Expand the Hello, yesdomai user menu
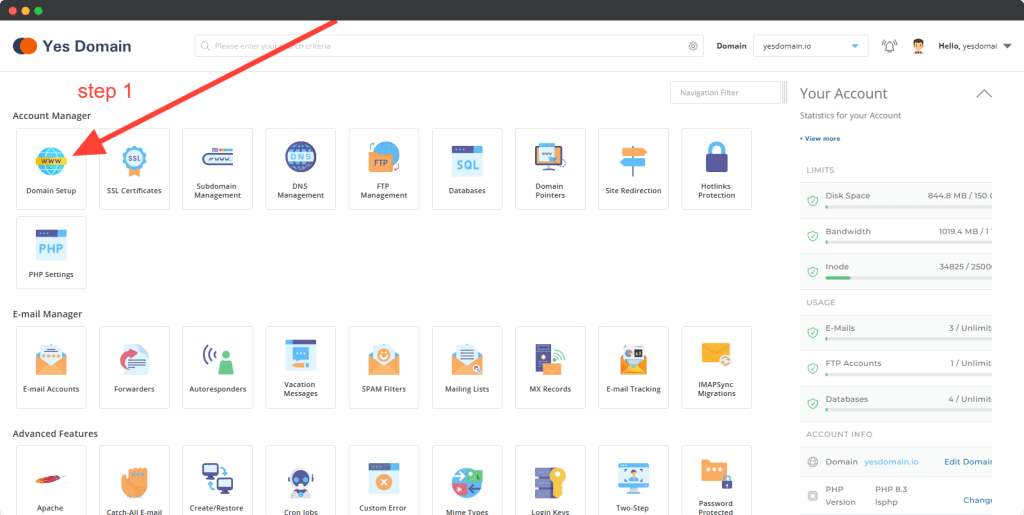The width and height of the screenshot is (1024, 515). coord(975,46)
